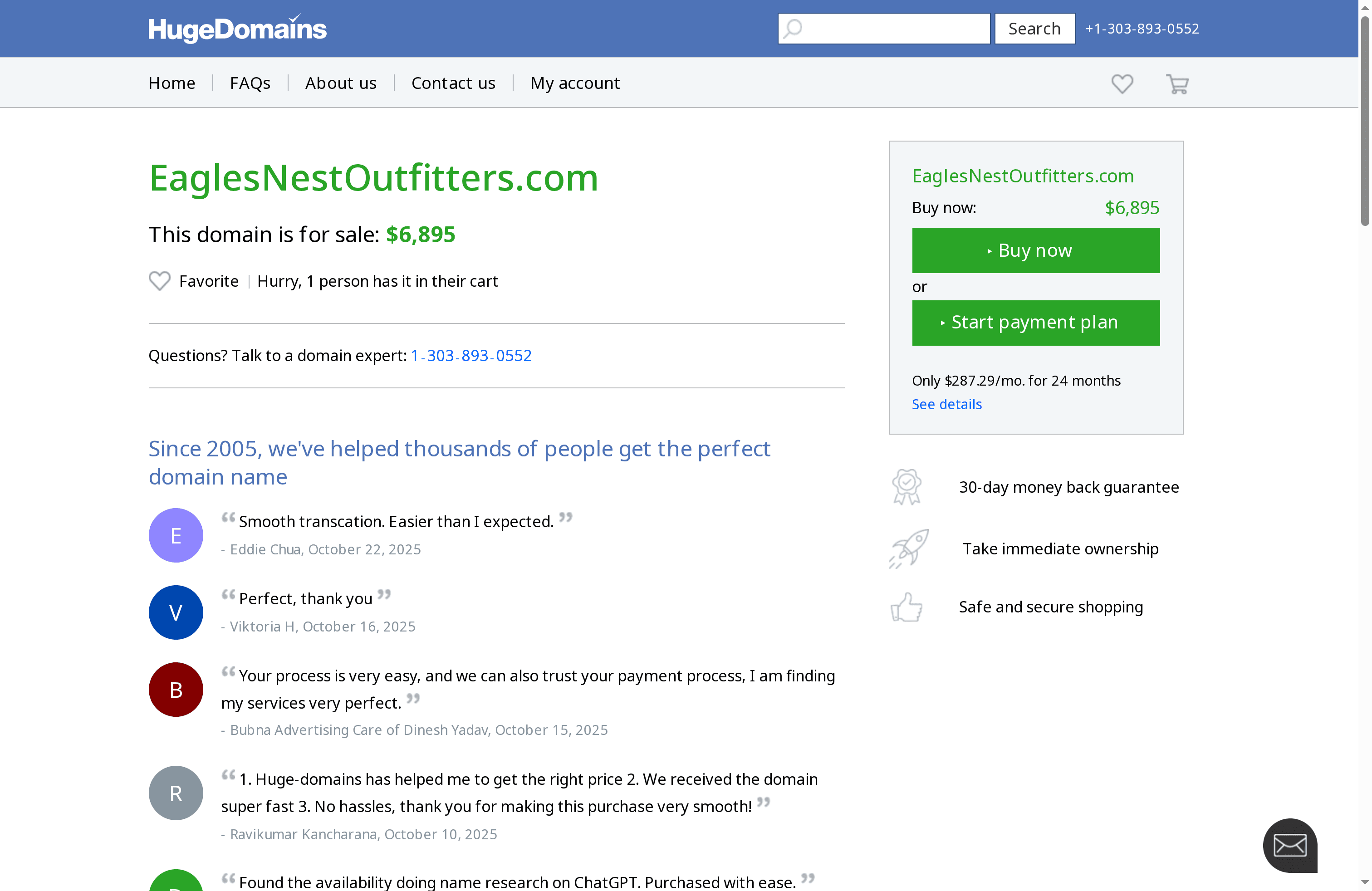Click Viktoria H's avatar circle

click(x=175, y=612)
